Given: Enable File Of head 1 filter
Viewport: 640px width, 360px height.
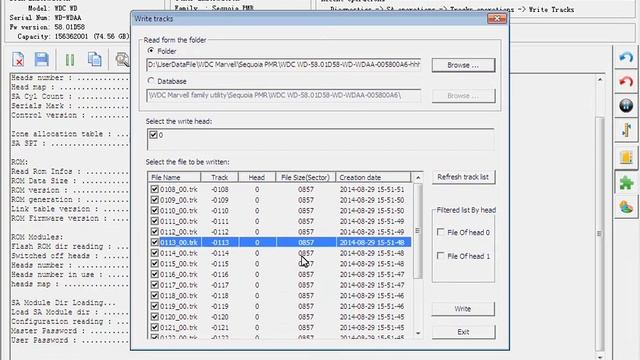Looking at the screenshot, I should [x=440, y=256].
